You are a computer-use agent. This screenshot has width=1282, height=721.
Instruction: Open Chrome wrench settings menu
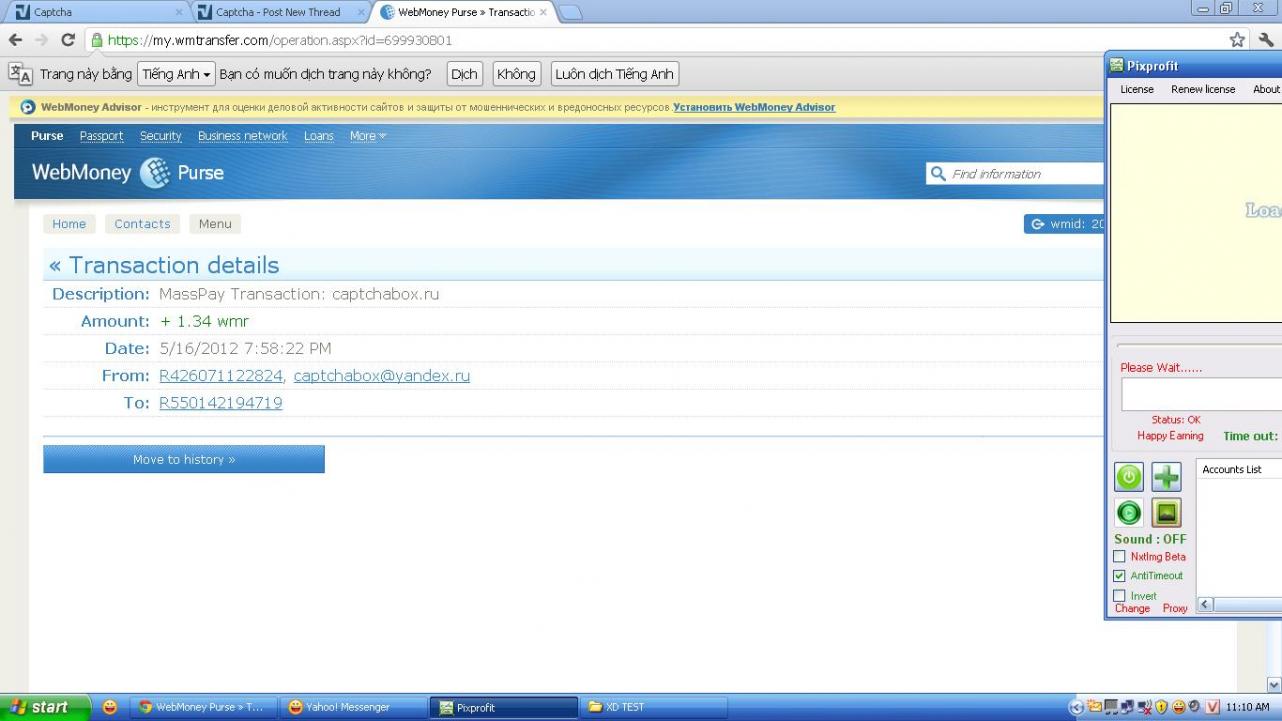coord(1266,40)
